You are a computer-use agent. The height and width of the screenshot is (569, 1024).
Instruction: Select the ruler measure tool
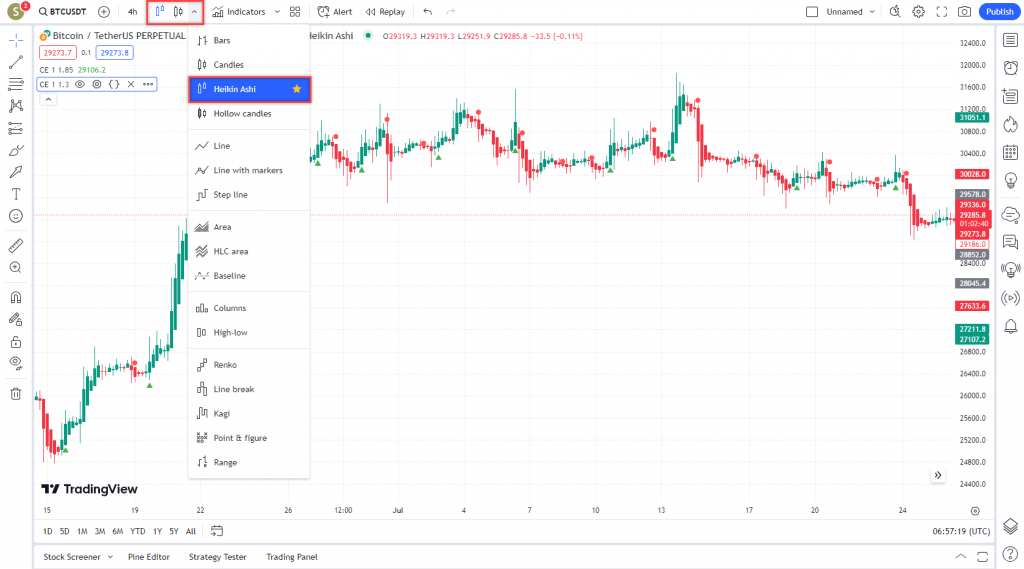pos(16,246)
